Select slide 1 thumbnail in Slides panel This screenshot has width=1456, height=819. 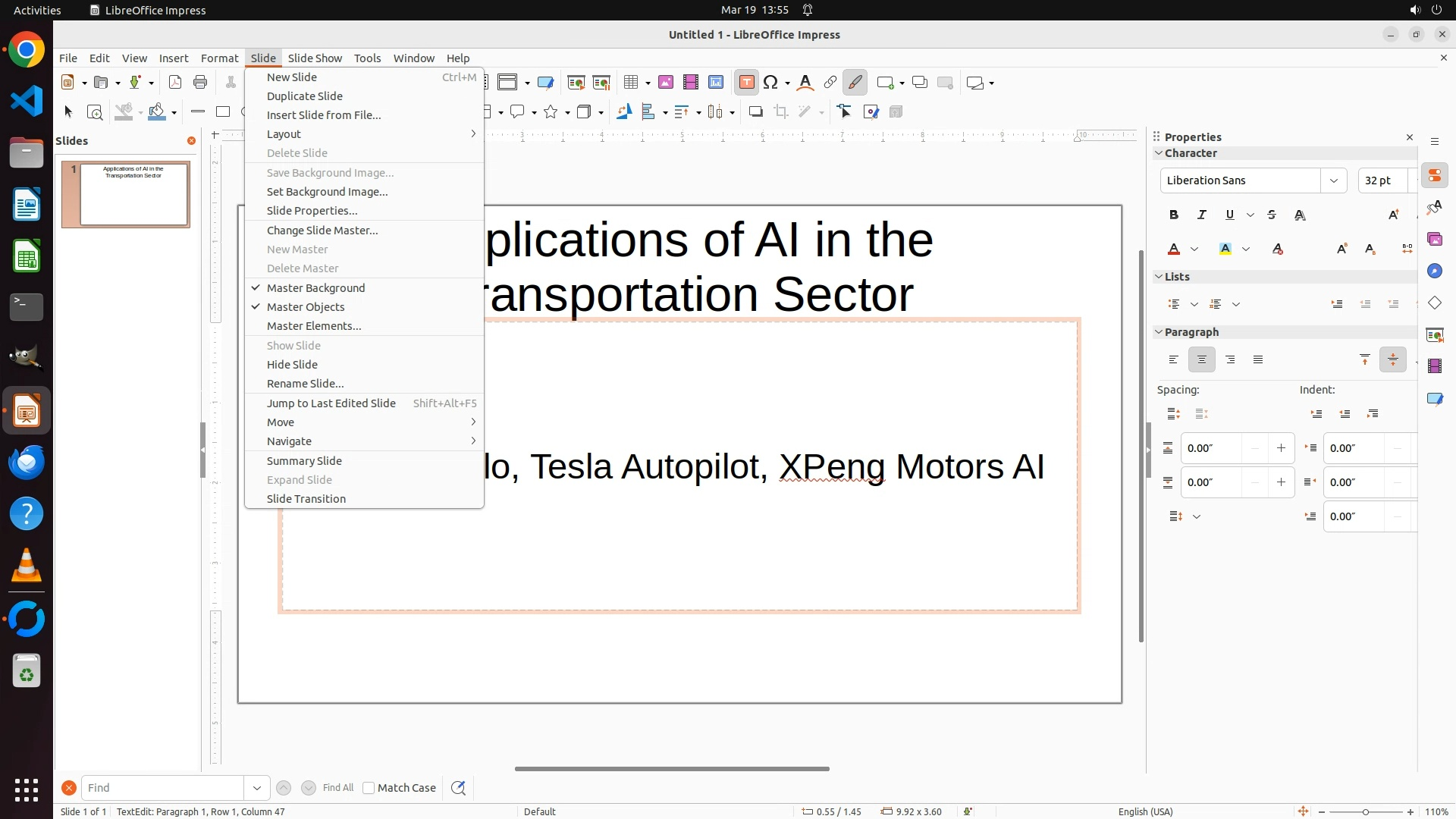133,194
